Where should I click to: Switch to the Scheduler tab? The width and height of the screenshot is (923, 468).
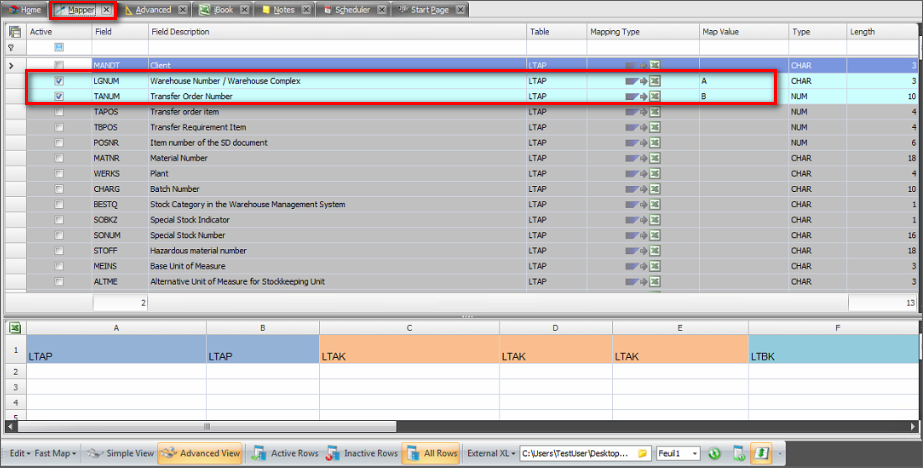[351, 9]
